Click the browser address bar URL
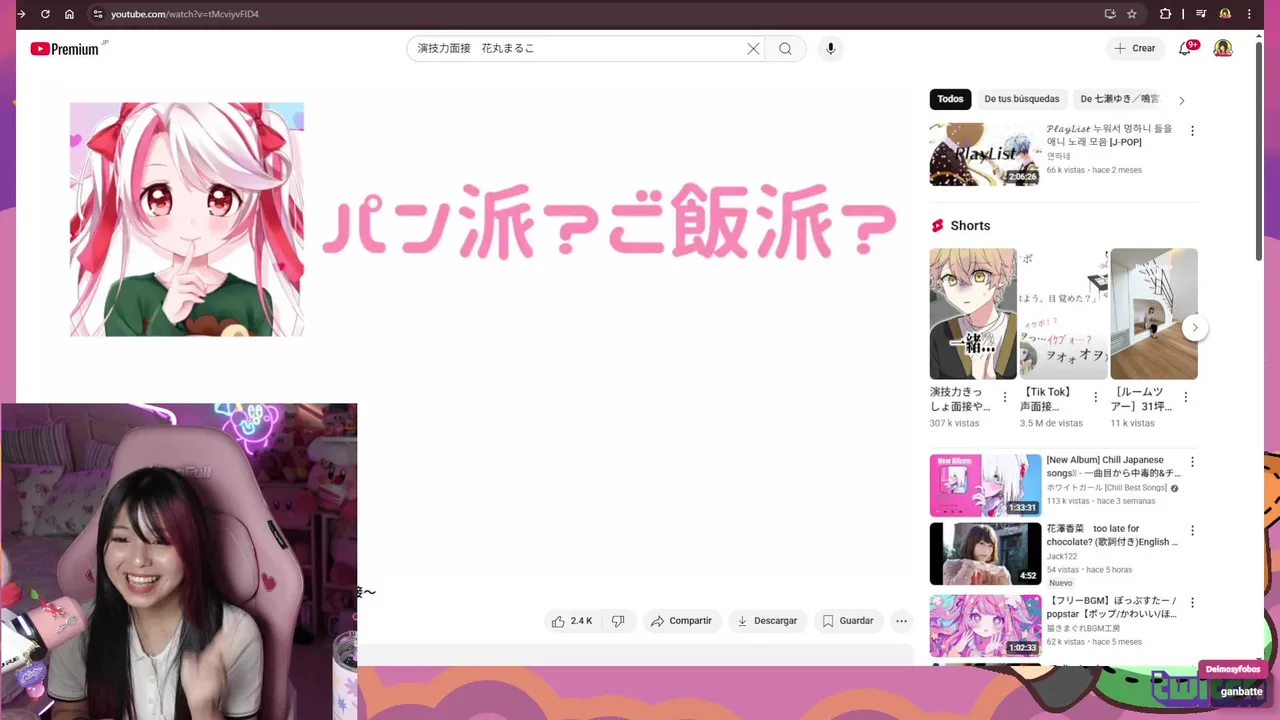This screenshot has width=1280, height=720. point(184,14)
